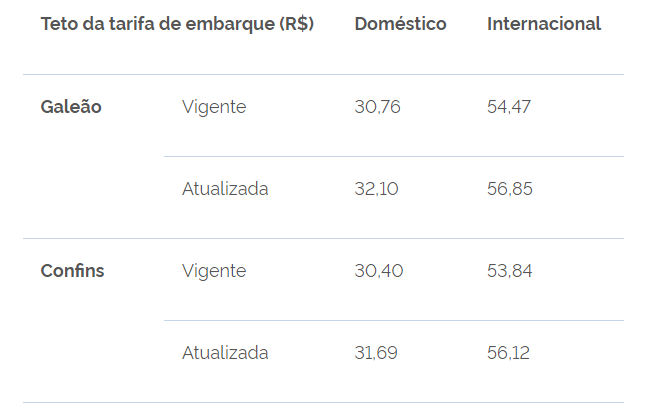645x413 pixels.
Task: Click the Galeão row label
Action: (x=71, y=107)
